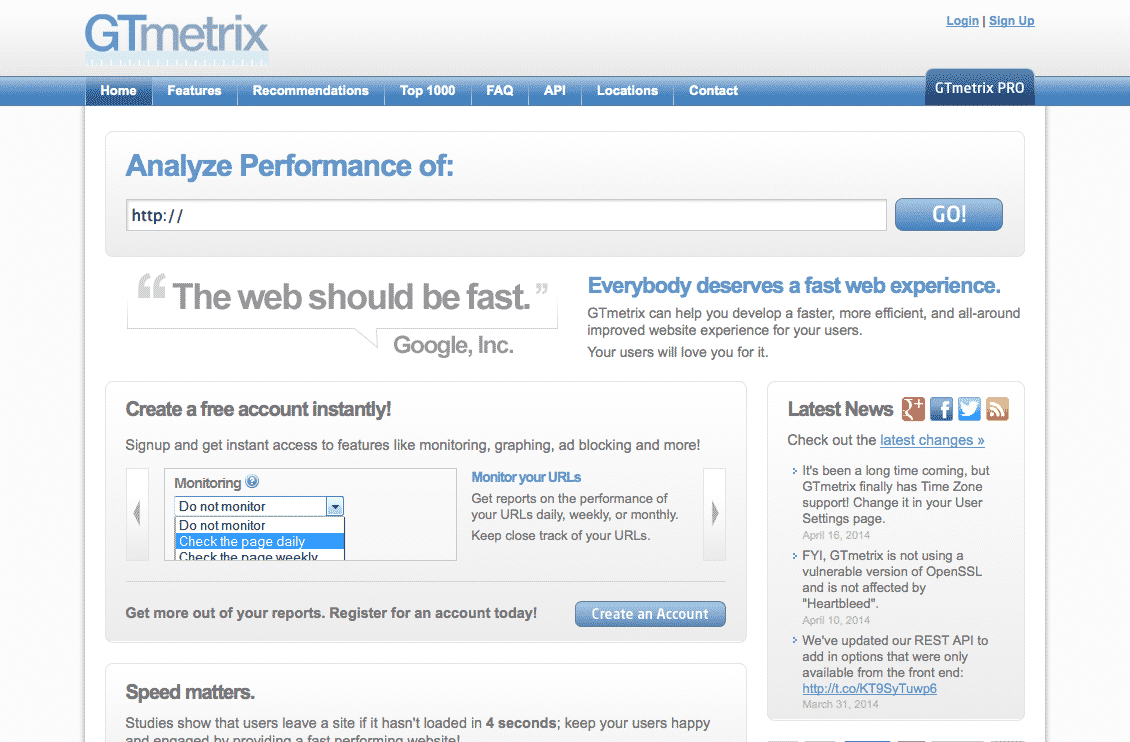Open the Top 1000 menu item
Screen dimensions: 1130x742
pos(427,90)
